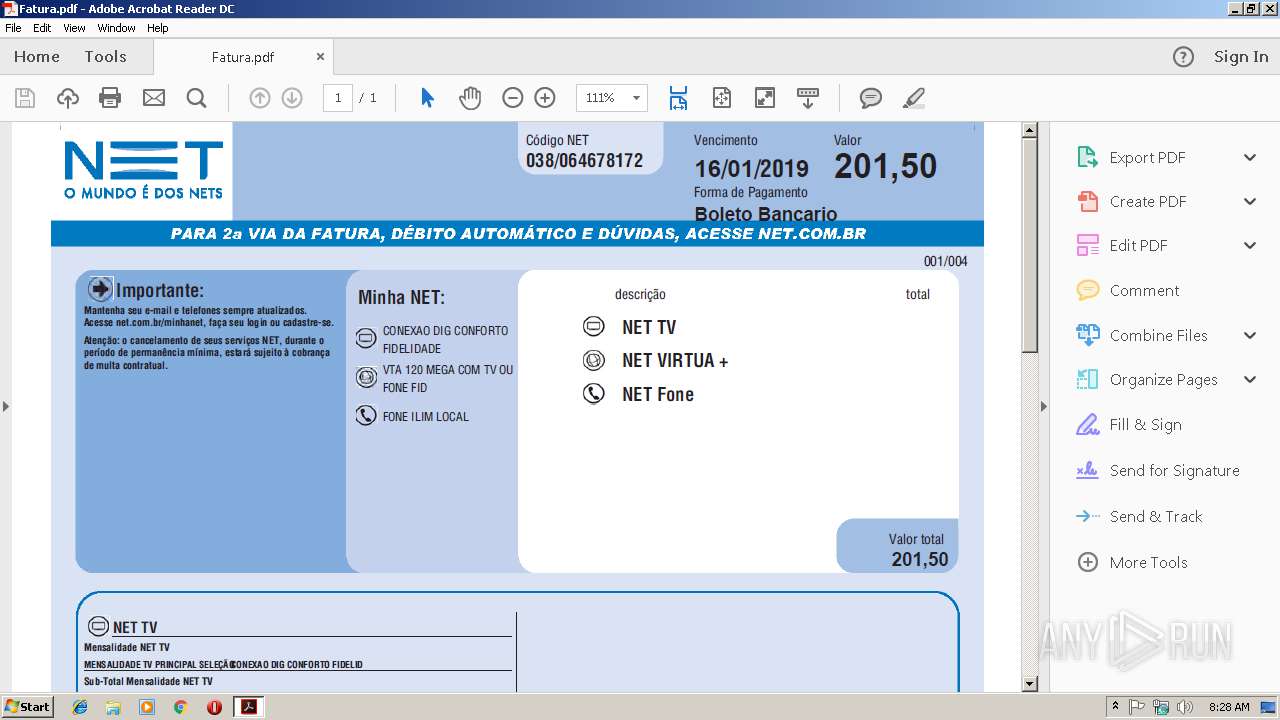
Task: Open the read mode download-style icon
Action: pos(808,98)
